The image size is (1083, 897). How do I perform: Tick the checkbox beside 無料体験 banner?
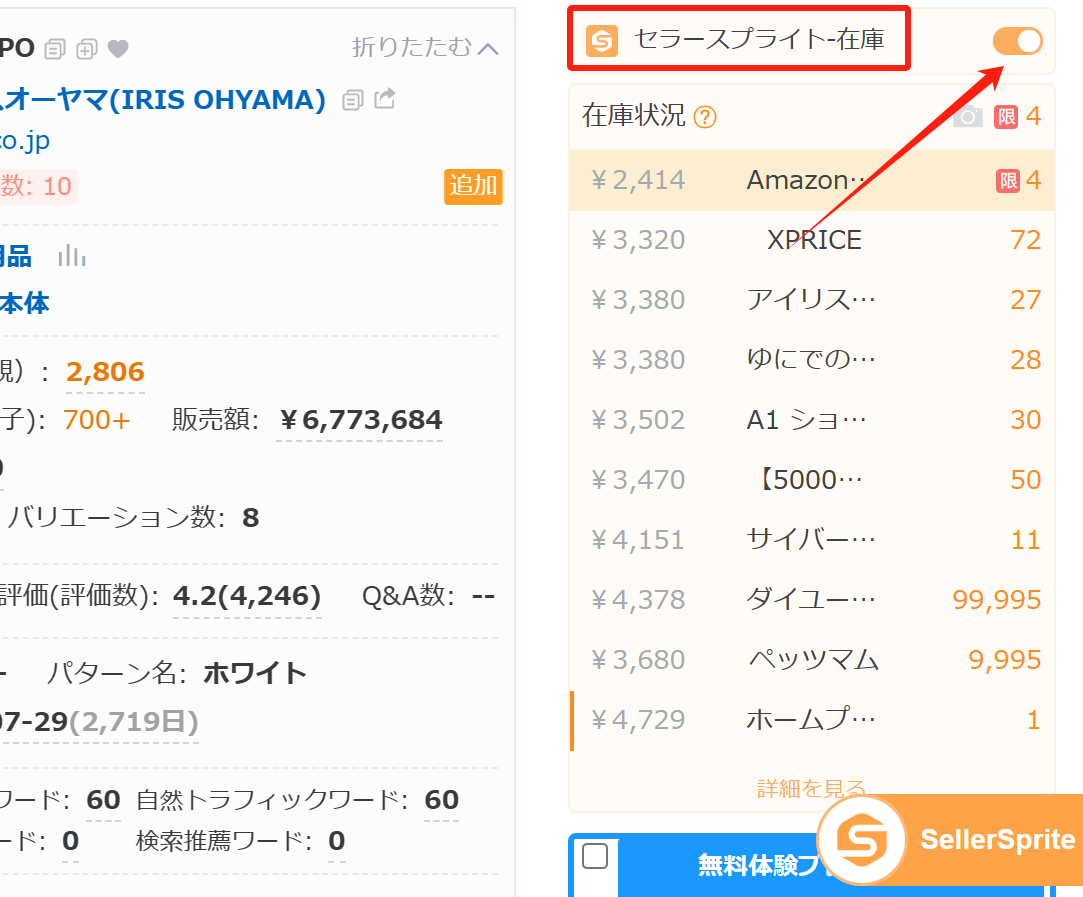(x=595, y=856)
